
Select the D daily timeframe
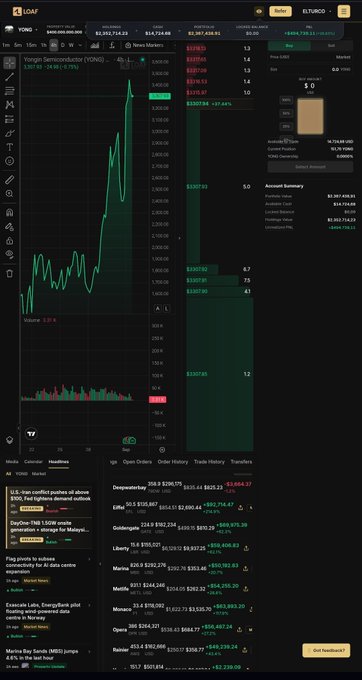coord(62,45)
